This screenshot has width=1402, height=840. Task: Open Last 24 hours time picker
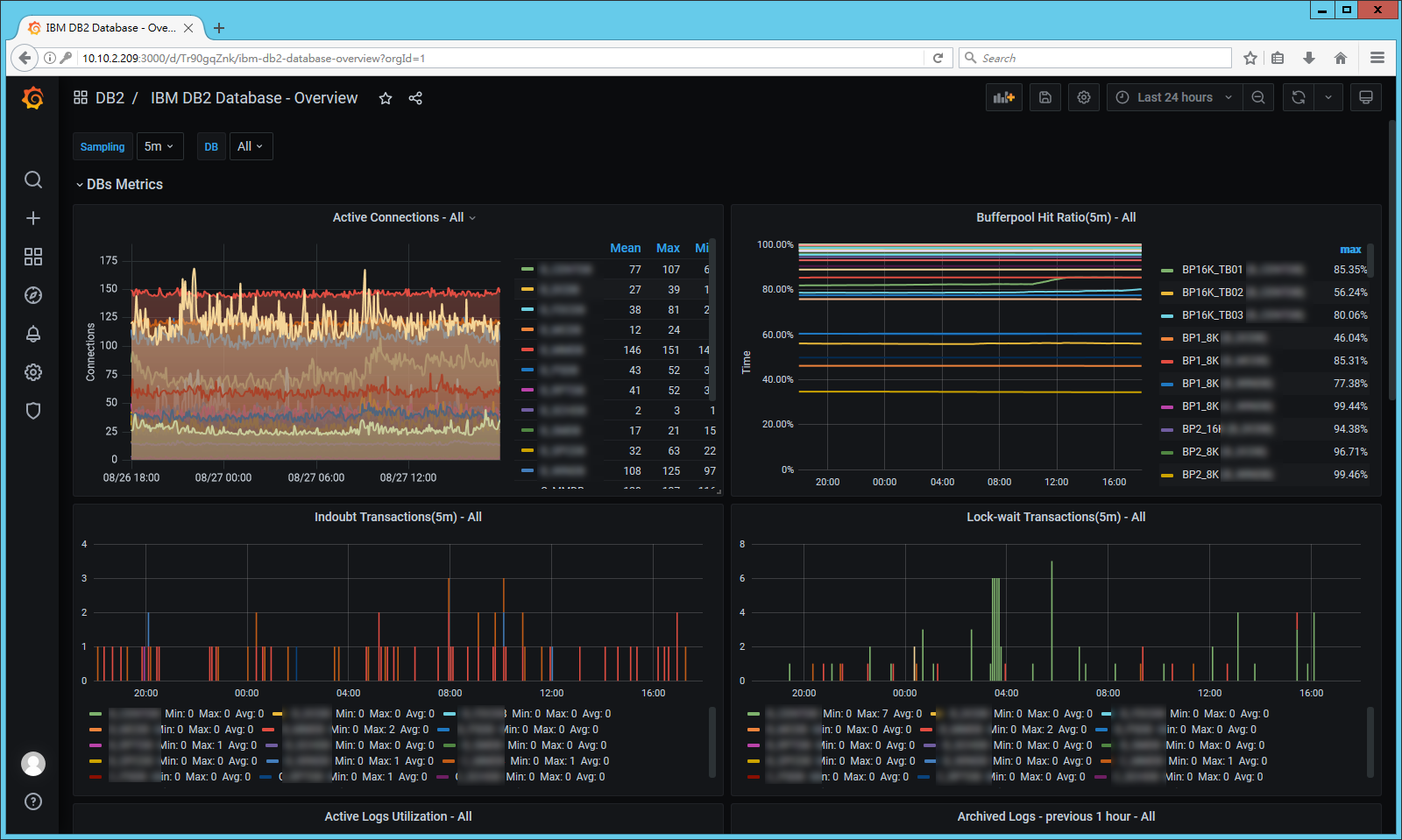[1174, 97]
